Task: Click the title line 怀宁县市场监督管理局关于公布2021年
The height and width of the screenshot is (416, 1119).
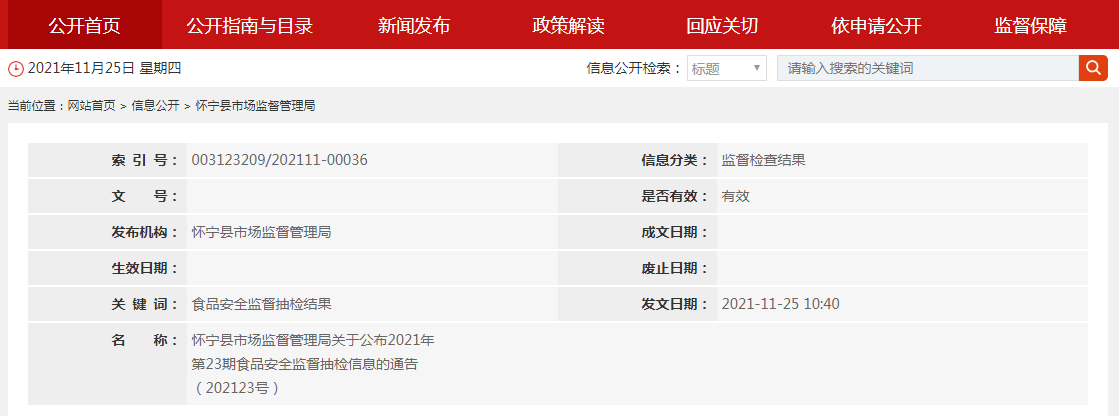Action: click(313, 340)
